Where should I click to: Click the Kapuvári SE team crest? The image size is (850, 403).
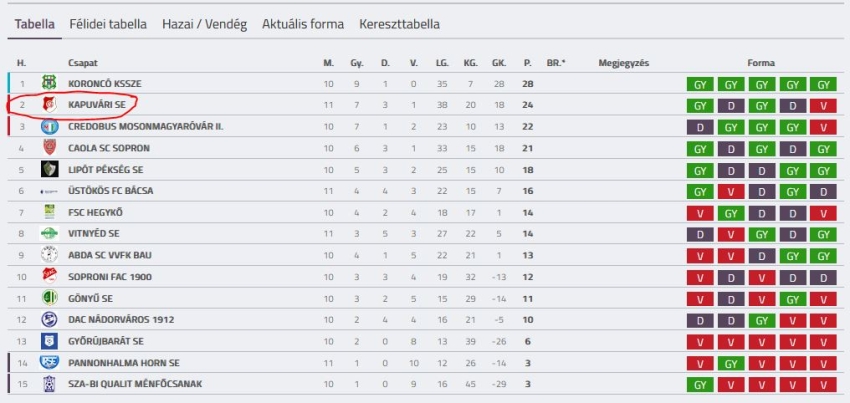[x=50, y=105]
